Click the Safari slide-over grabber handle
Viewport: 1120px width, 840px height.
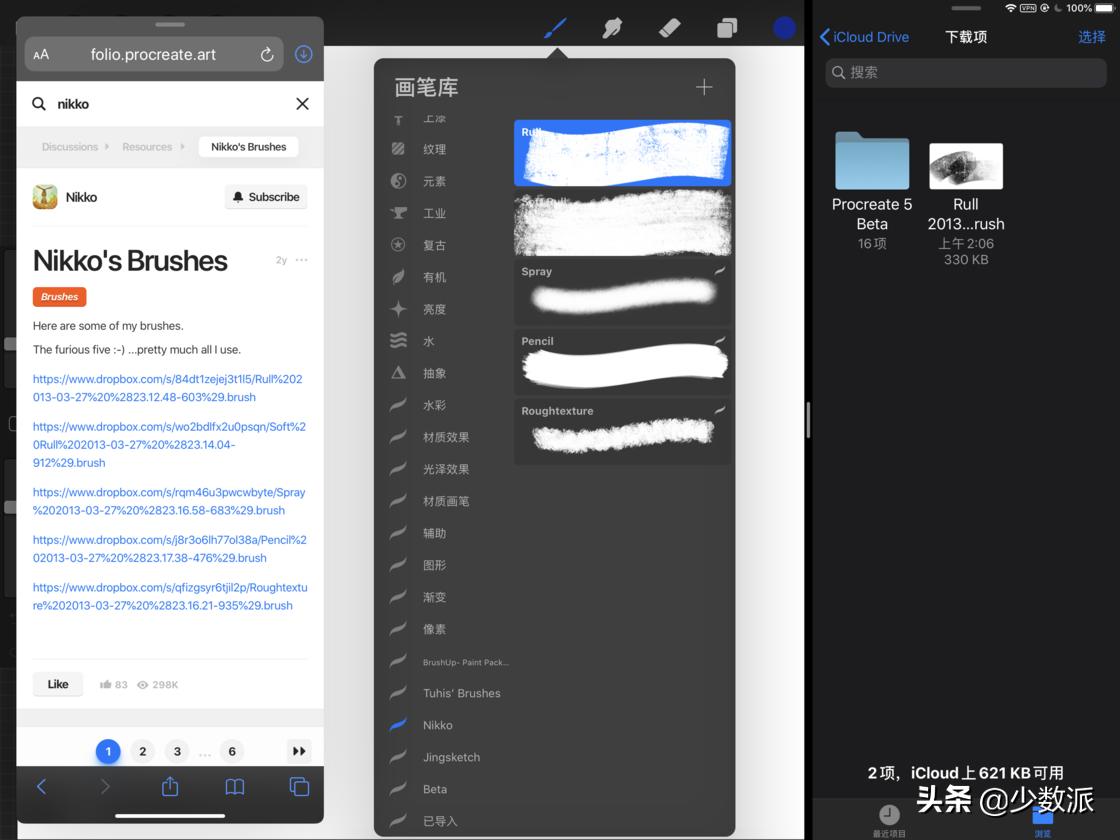coord(170,24)
